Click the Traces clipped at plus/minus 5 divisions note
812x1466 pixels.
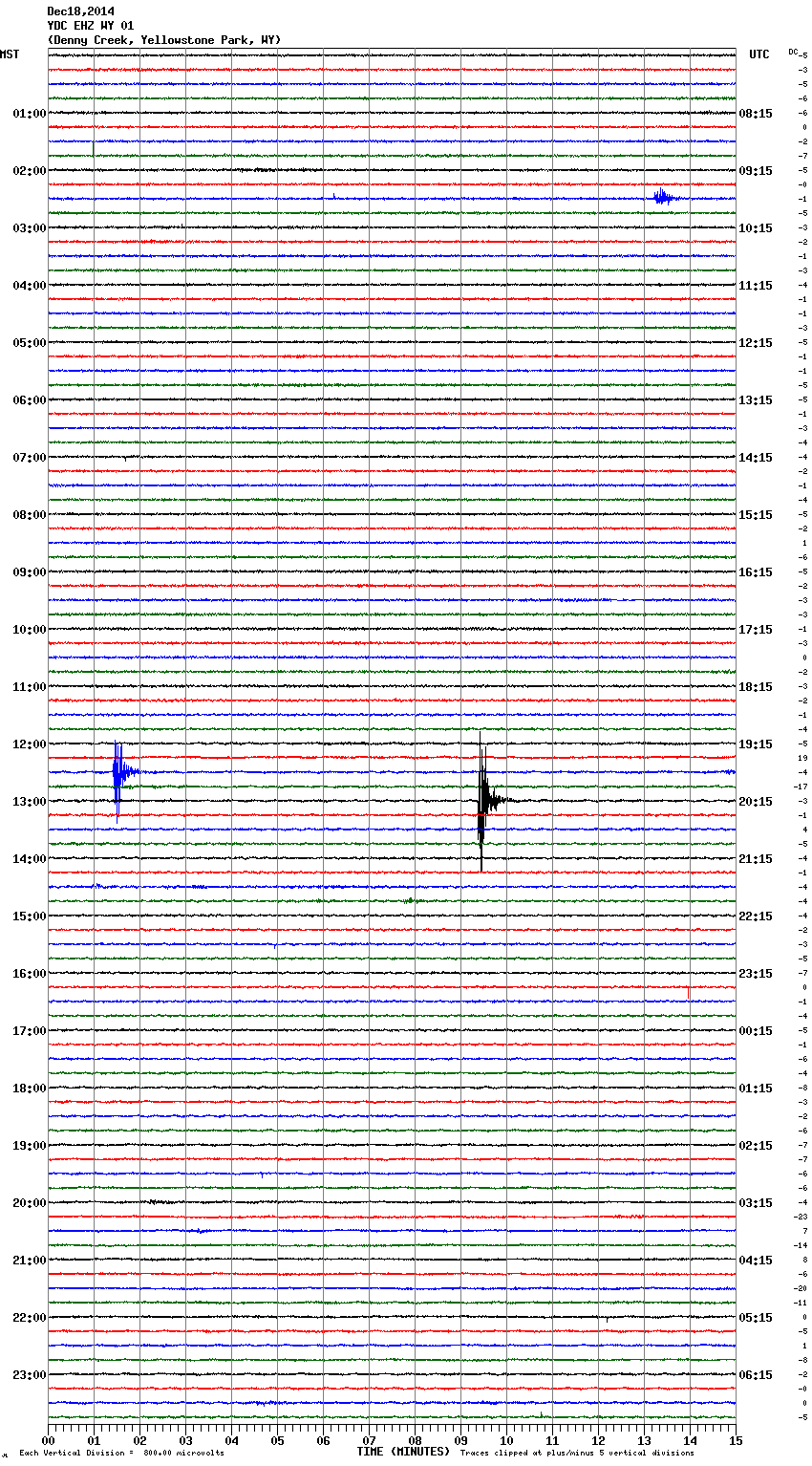(577, 1453)
